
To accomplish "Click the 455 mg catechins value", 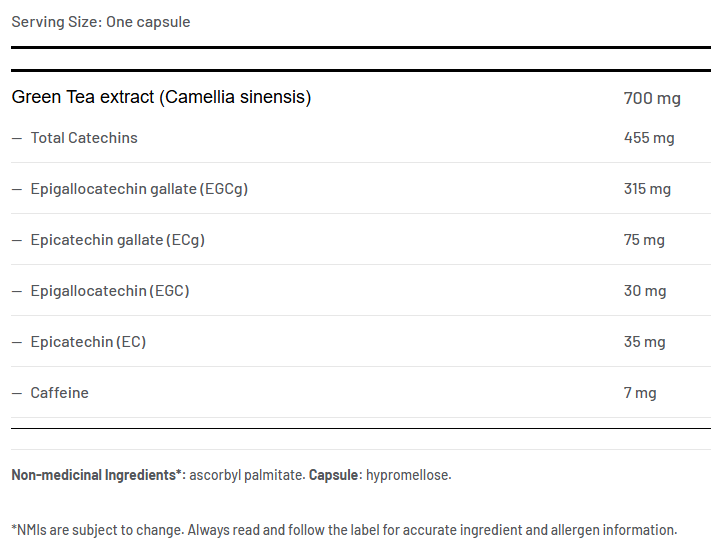I will pos(649,138).
